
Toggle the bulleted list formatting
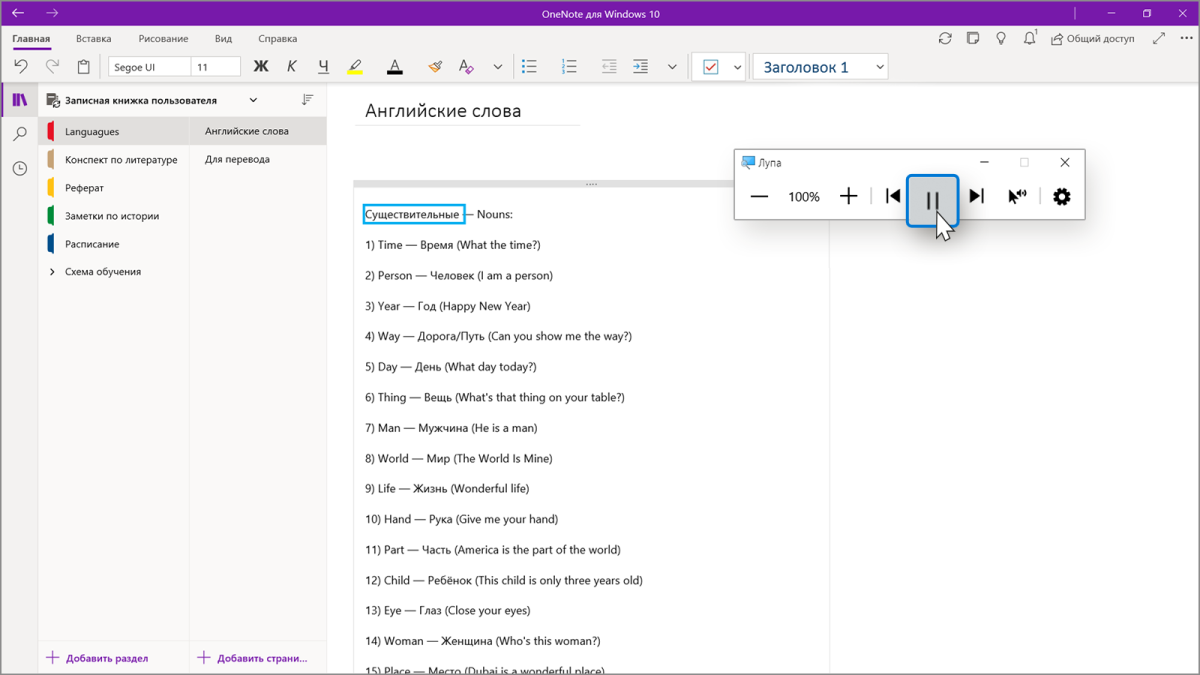[529, 66]
